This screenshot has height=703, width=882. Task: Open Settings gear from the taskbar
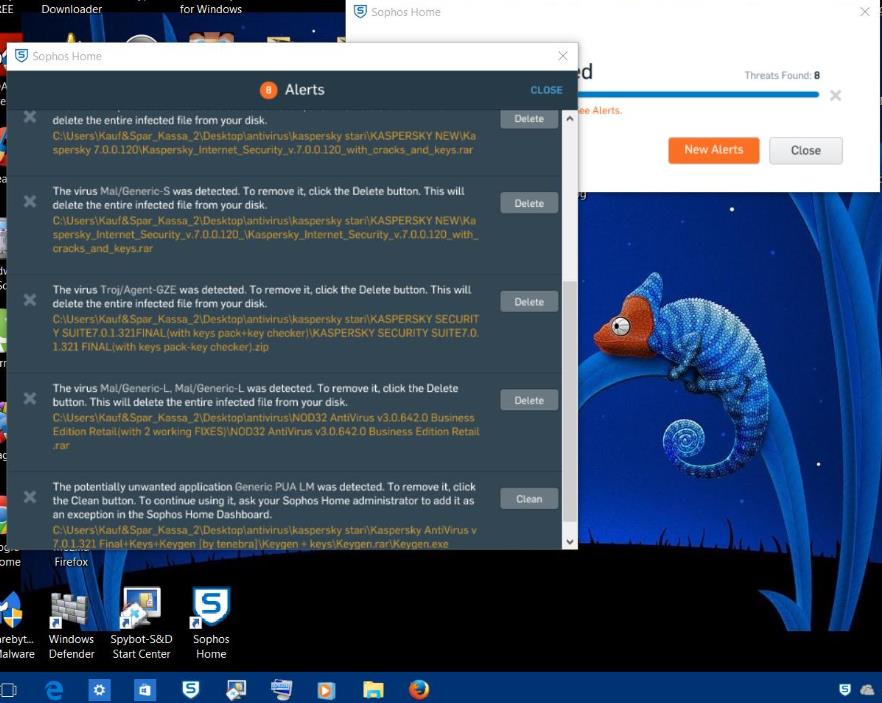[100, 690]
